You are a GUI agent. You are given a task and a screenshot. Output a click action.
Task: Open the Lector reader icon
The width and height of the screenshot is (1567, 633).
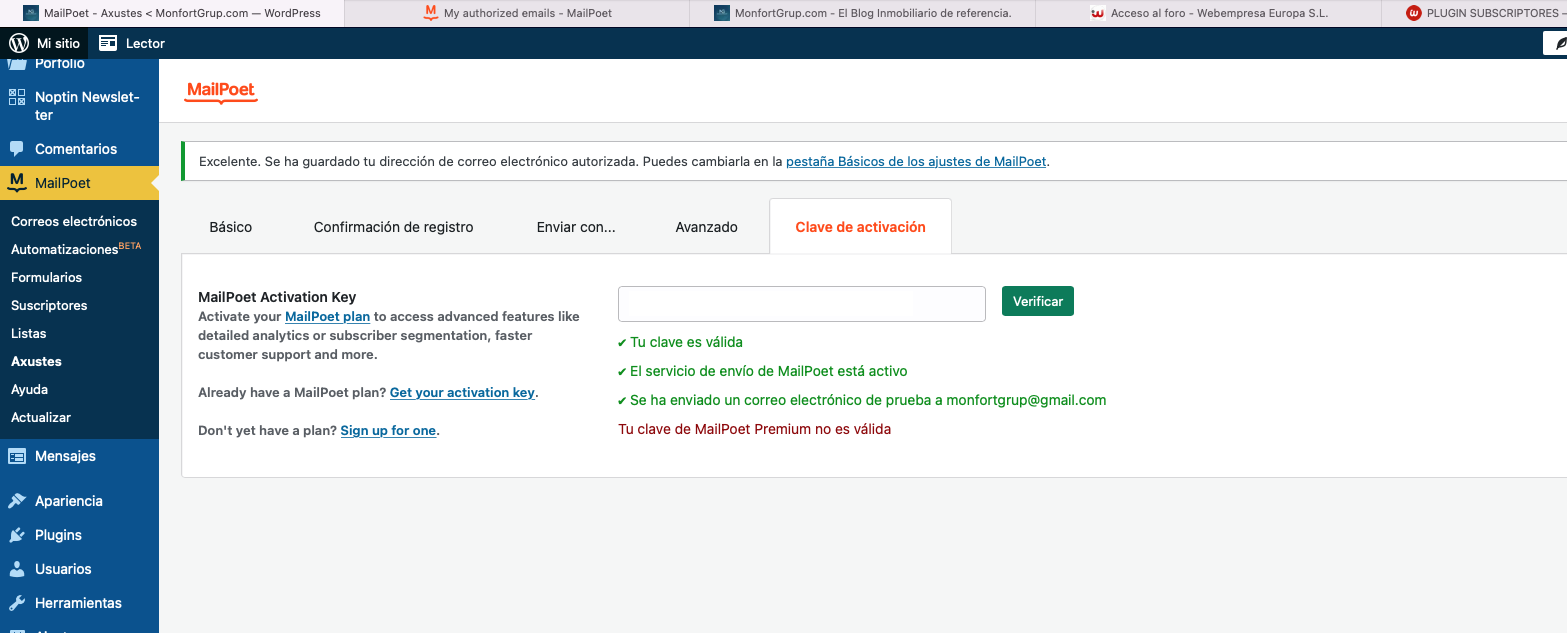click(x=108, y=43)
